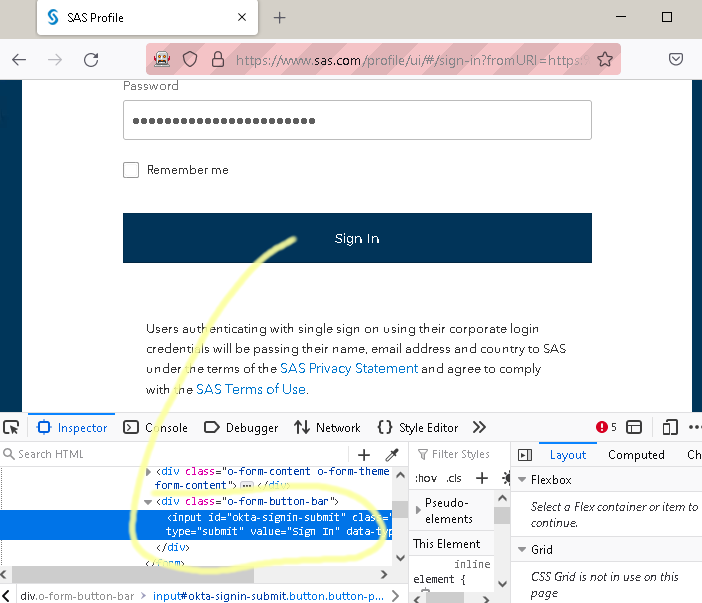Collapse the Flexbox section
The height and width of the screenshot is (603, 702).
[522, 479]
